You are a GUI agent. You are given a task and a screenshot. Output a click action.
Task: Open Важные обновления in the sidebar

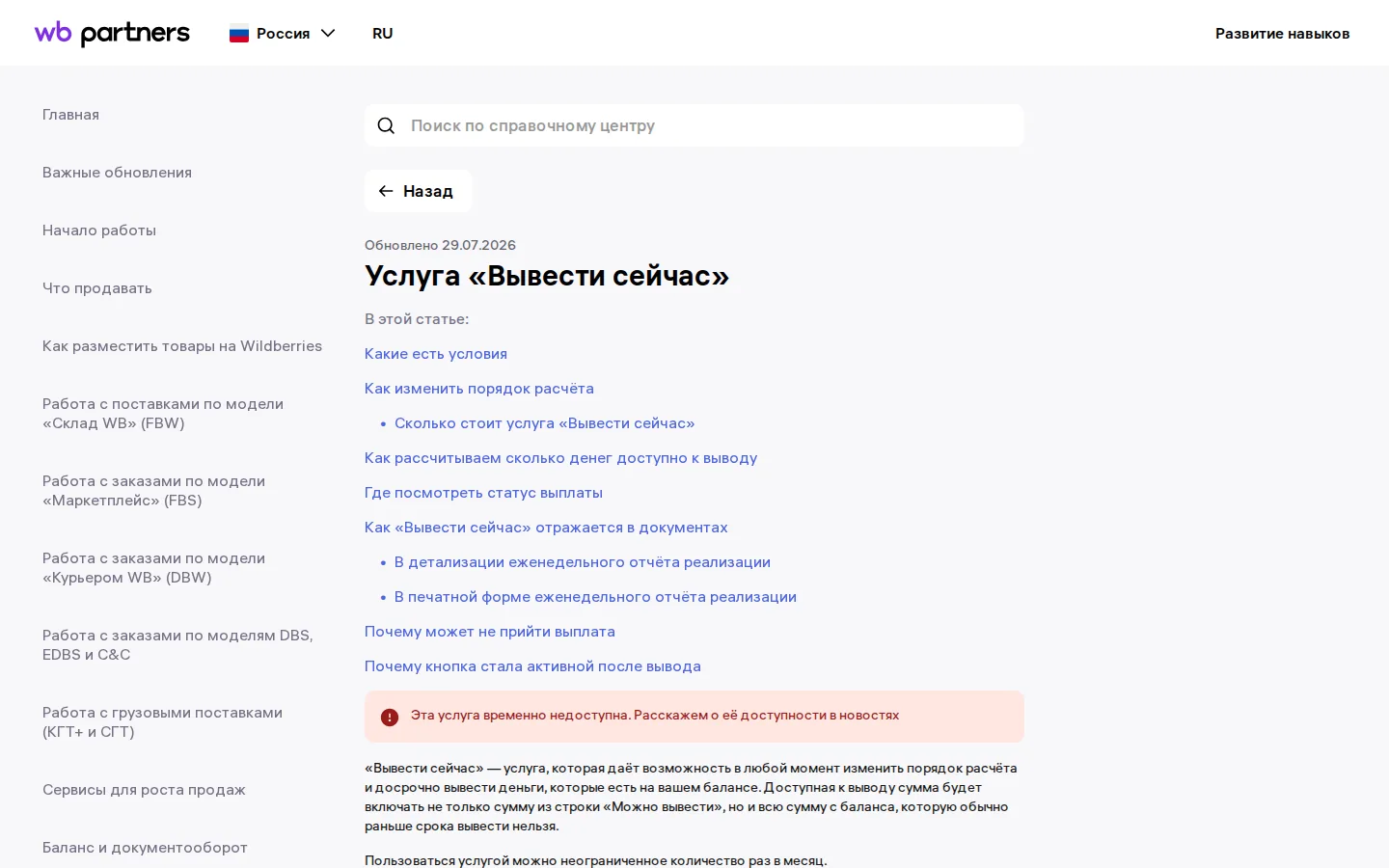click(117, 173)
